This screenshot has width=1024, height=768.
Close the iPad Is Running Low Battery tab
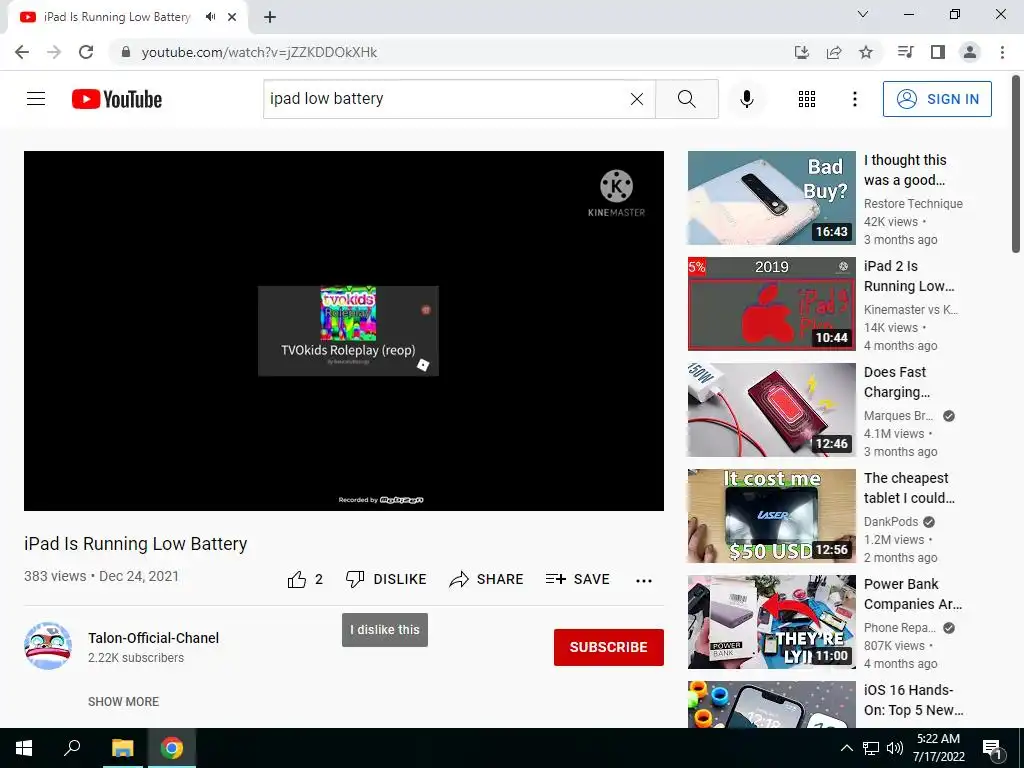(232, 17)
